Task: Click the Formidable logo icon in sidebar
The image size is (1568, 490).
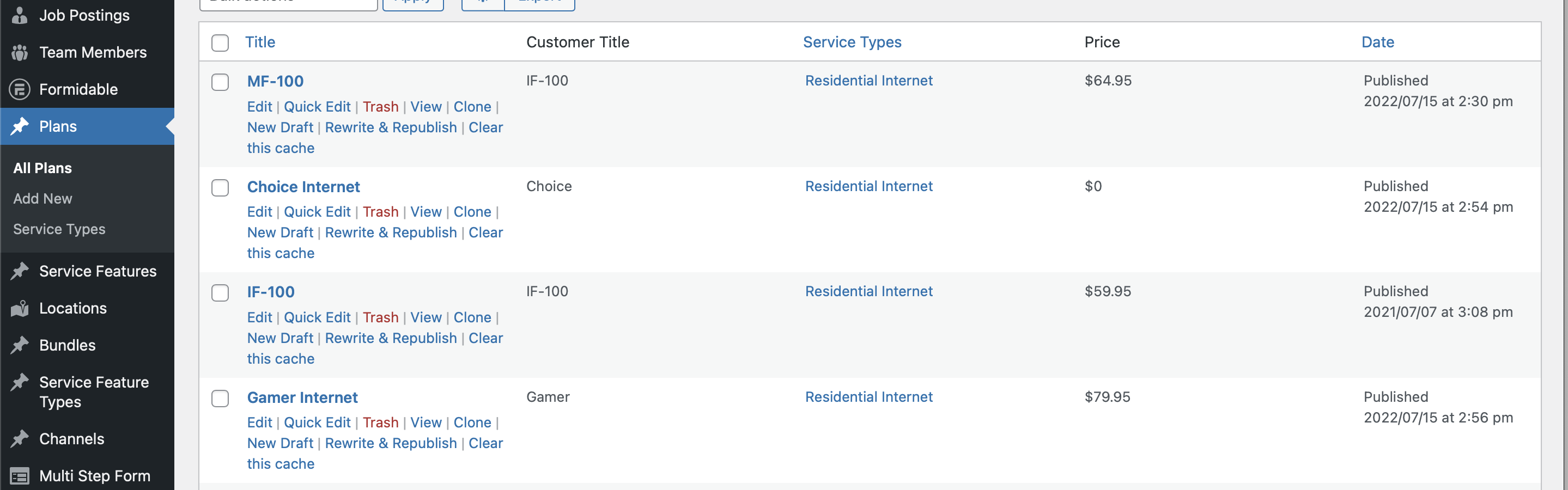Action: [x=20, y=89]
